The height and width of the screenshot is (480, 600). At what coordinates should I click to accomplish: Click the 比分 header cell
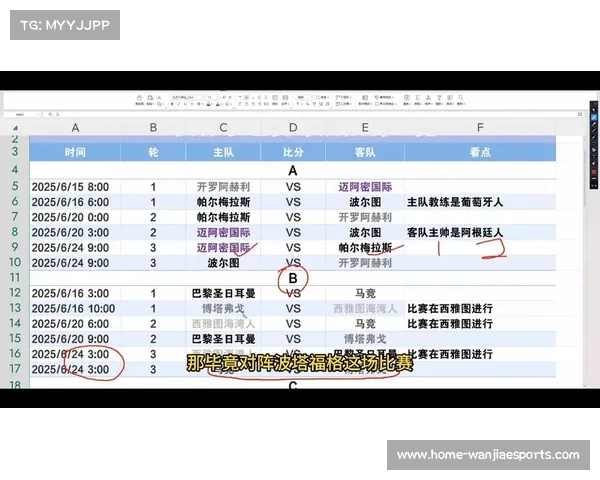point(293,152)
